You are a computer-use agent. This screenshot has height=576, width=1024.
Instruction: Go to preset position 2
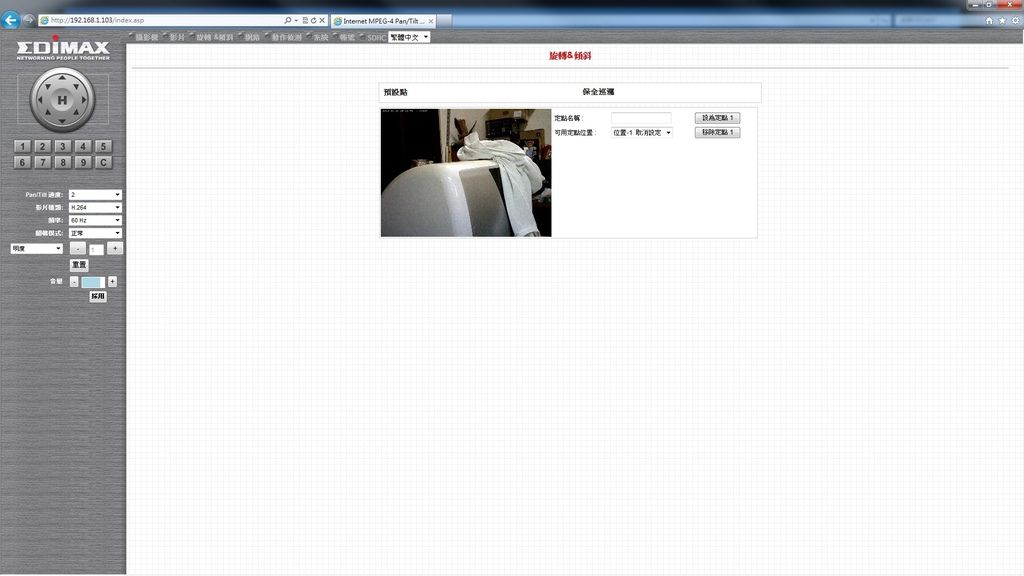point(42,146)
